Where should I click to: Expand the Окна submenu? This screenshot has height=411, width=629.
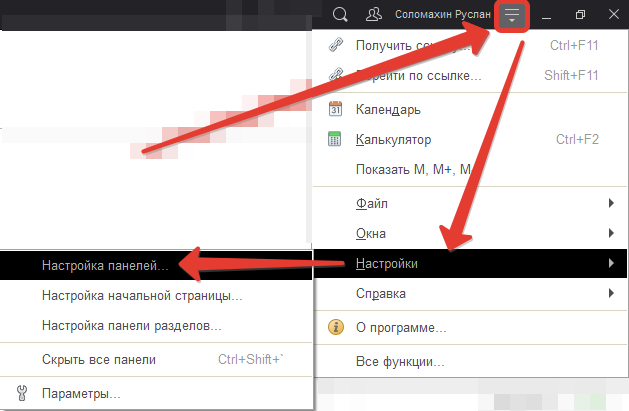coord(470,233)
